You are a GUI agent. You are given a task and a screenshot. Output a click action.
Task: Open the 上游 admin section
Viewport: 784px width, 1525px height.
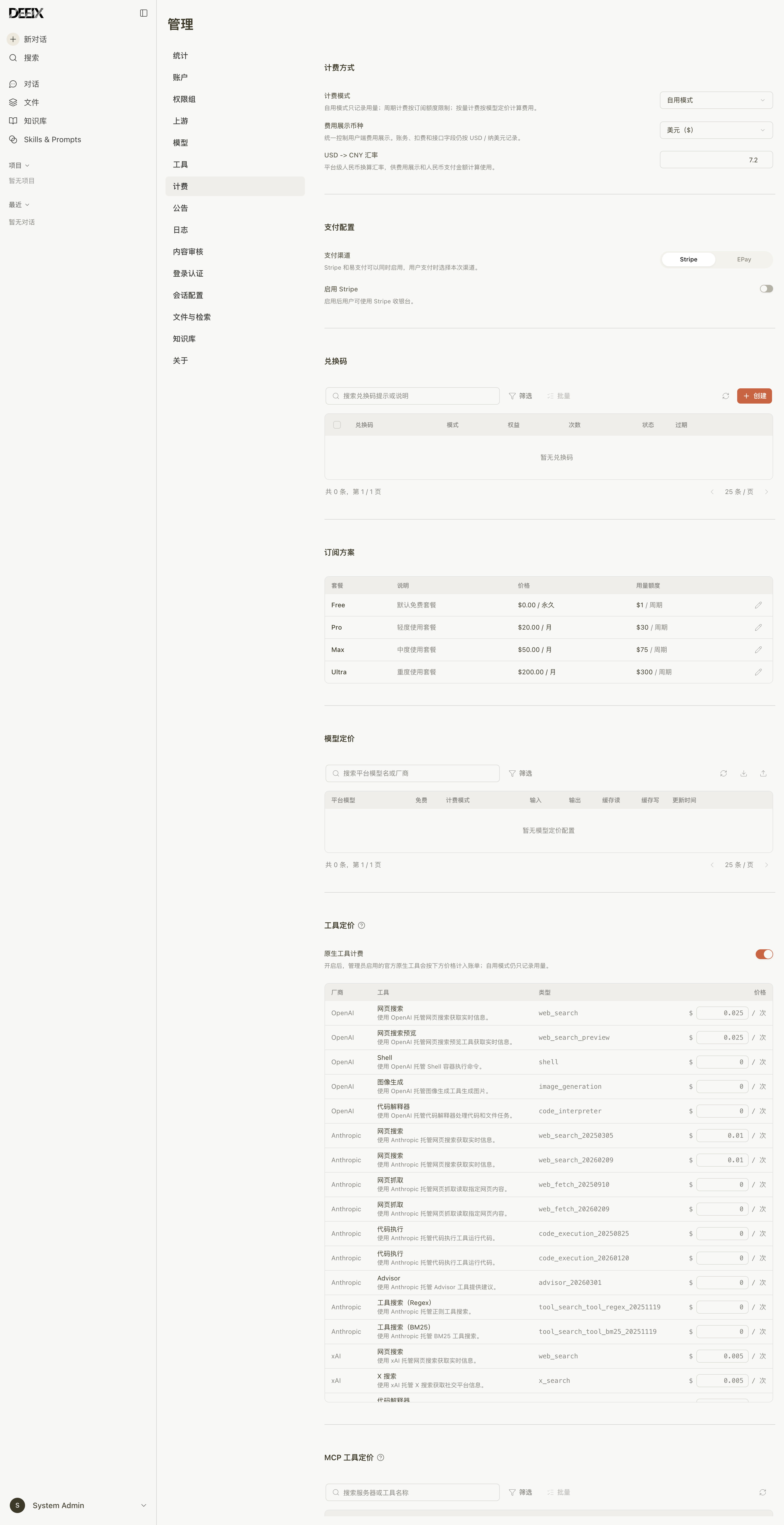tap(235, 121)
